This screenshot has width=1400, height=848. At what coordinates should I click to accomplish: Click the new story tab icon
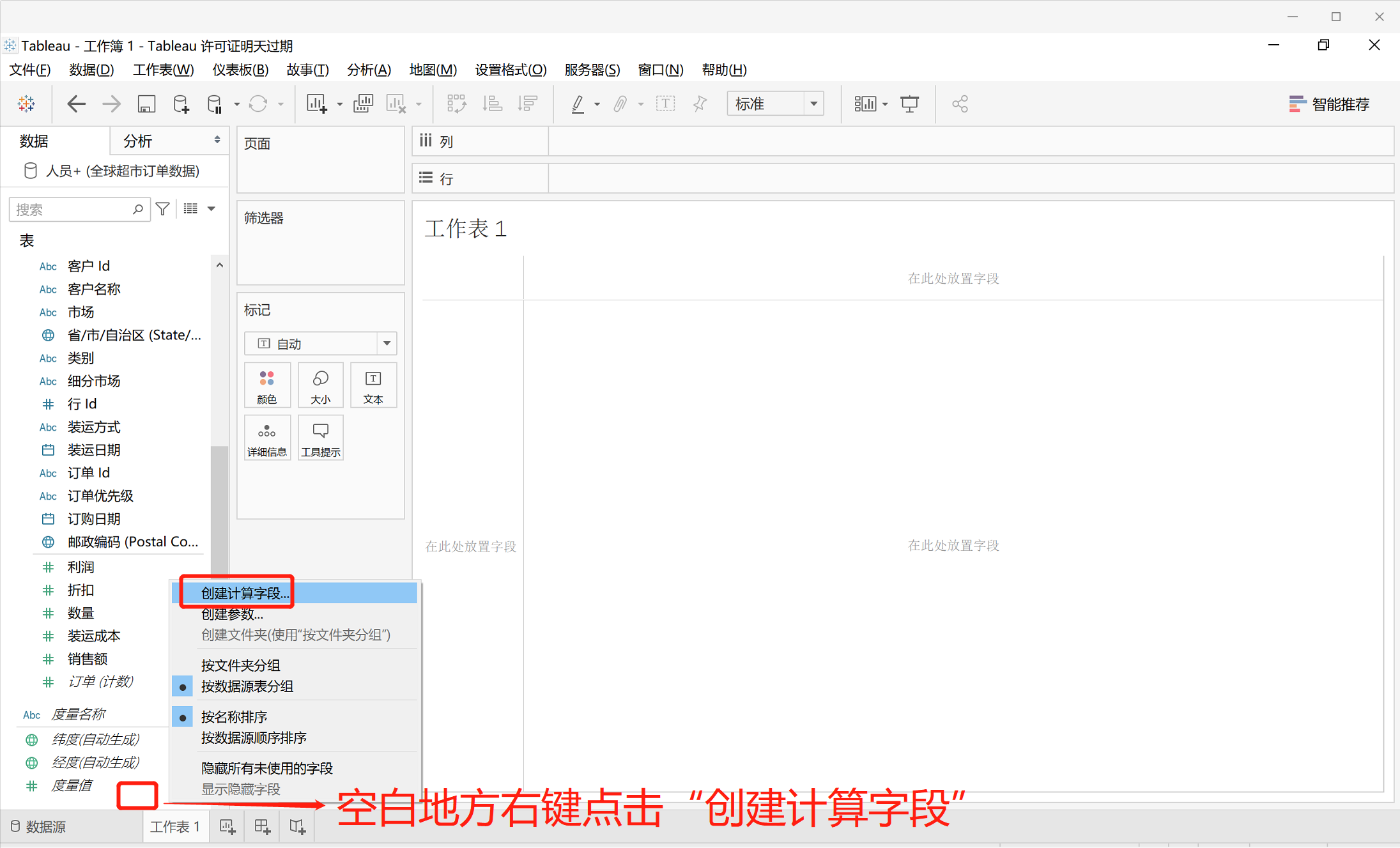(297, 827)
